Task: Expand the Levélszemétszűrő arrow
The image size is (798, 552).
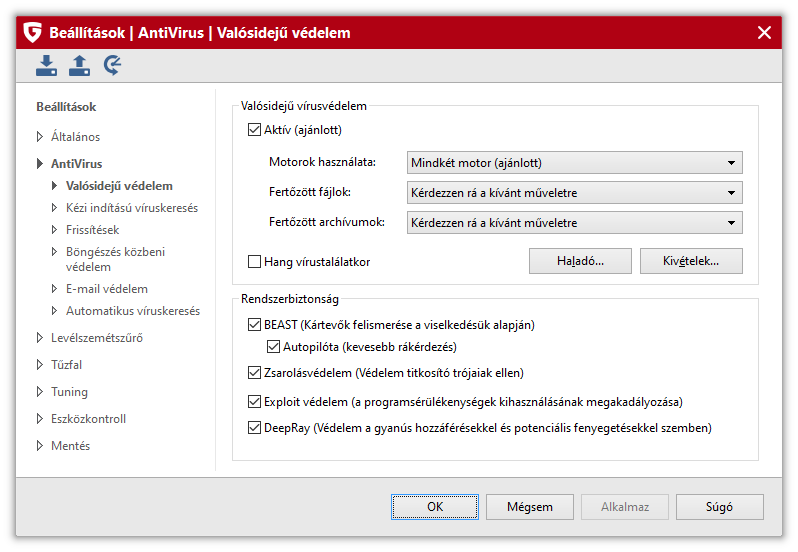Action: pyautogui.click(x=40, y=337)
